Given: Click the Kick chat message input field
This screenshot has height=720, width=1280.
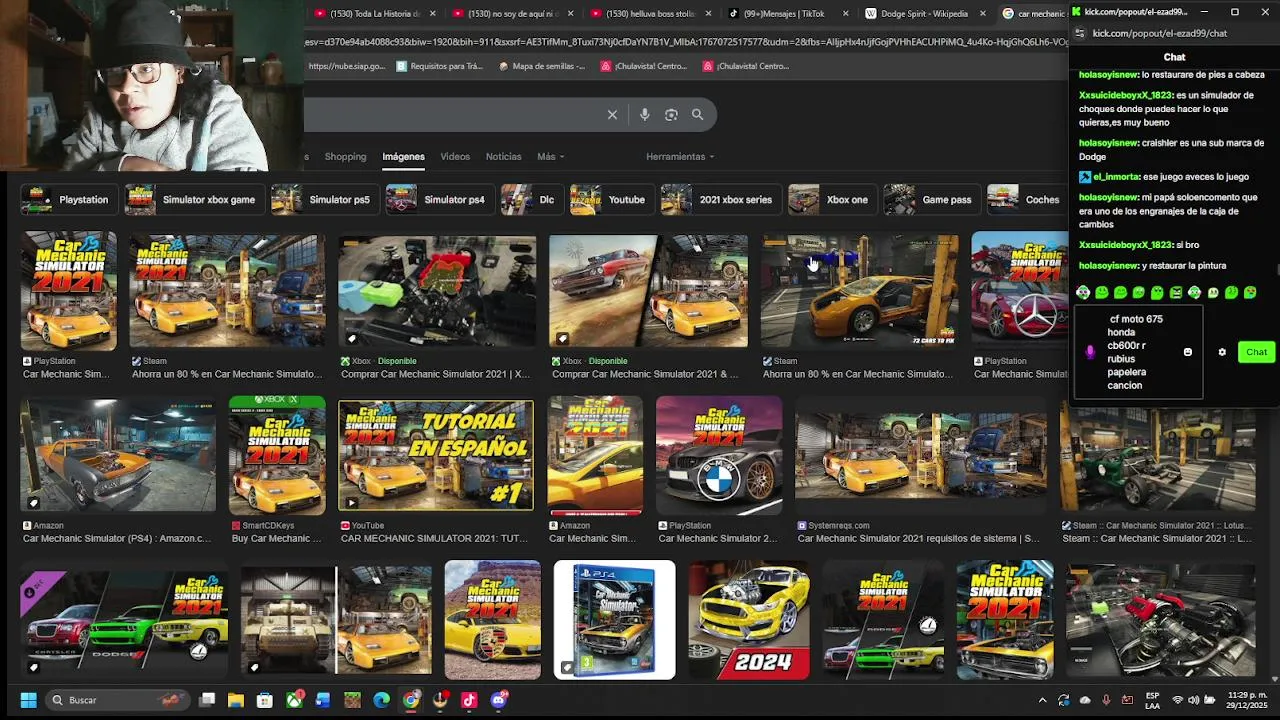Looking at the screenshot, I should pos(1138,352).
